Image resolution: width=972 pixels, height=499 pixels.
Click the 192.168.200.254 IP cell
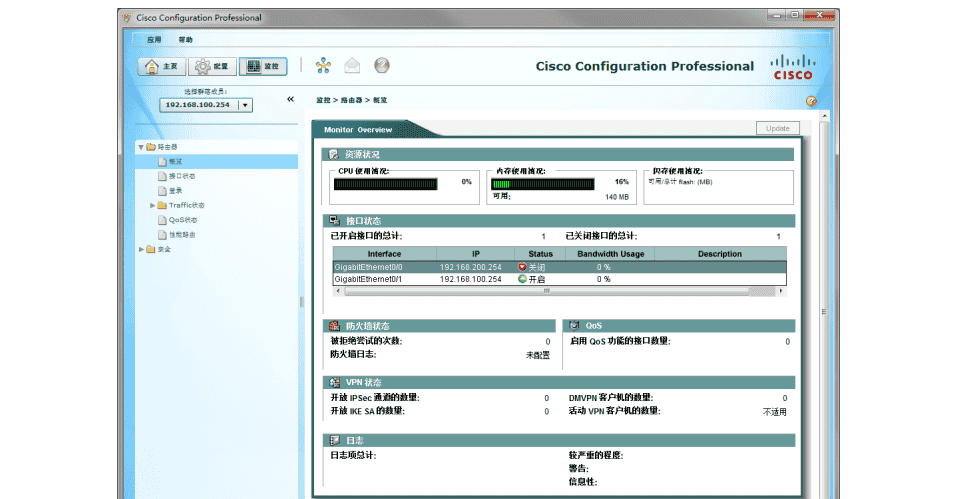point(471,267)
